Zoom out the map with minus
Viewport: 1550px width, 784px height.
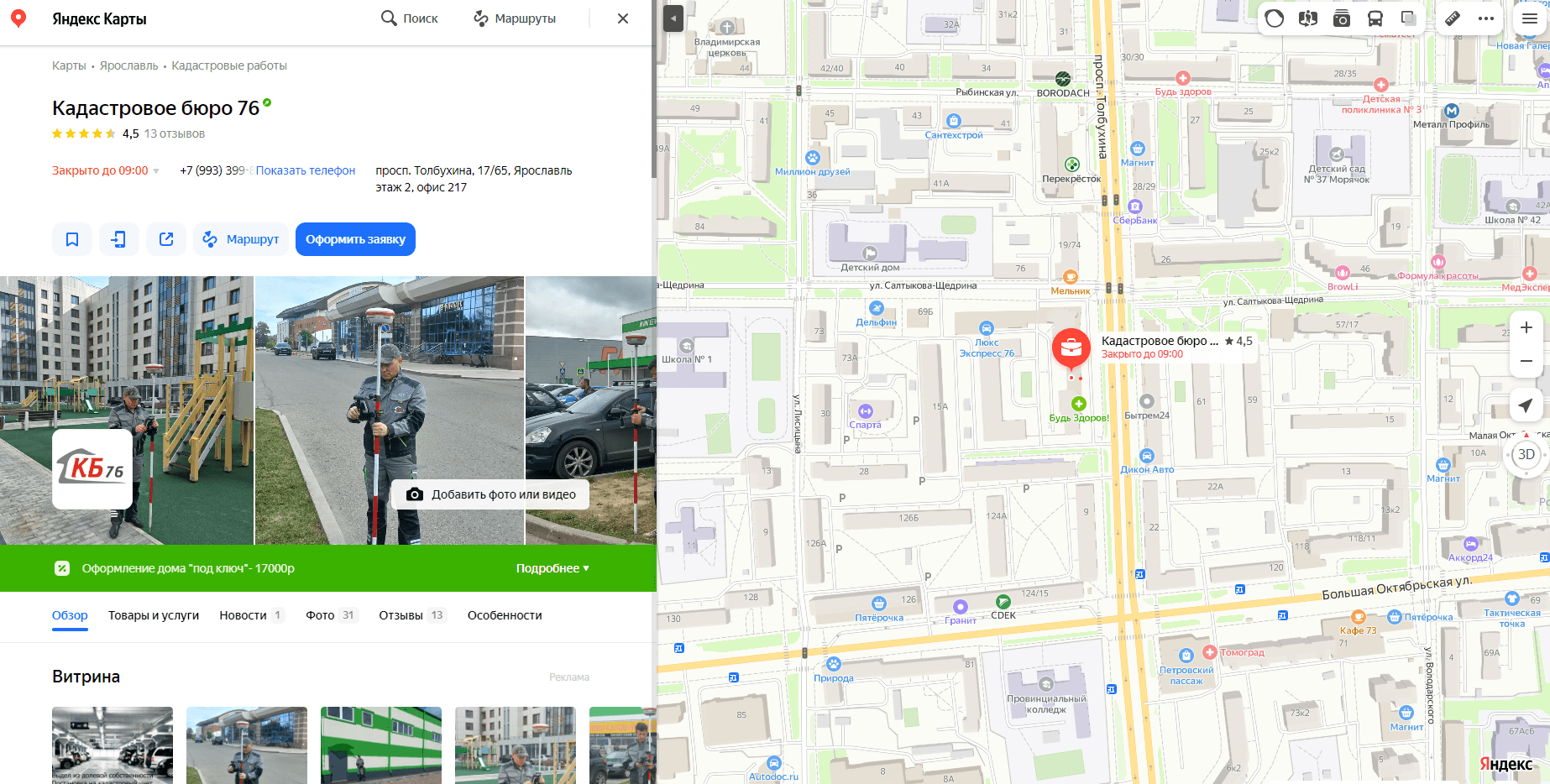[1526, 361]
